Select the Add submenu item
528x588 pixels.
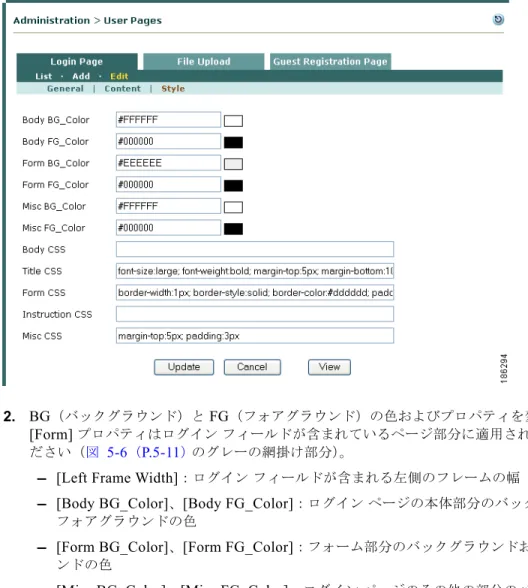[81, 76]
